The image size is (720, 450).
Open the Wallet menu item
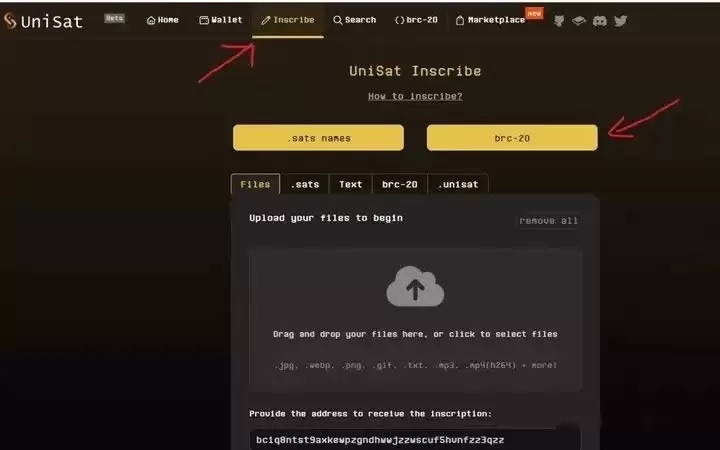tap(221, 20)
